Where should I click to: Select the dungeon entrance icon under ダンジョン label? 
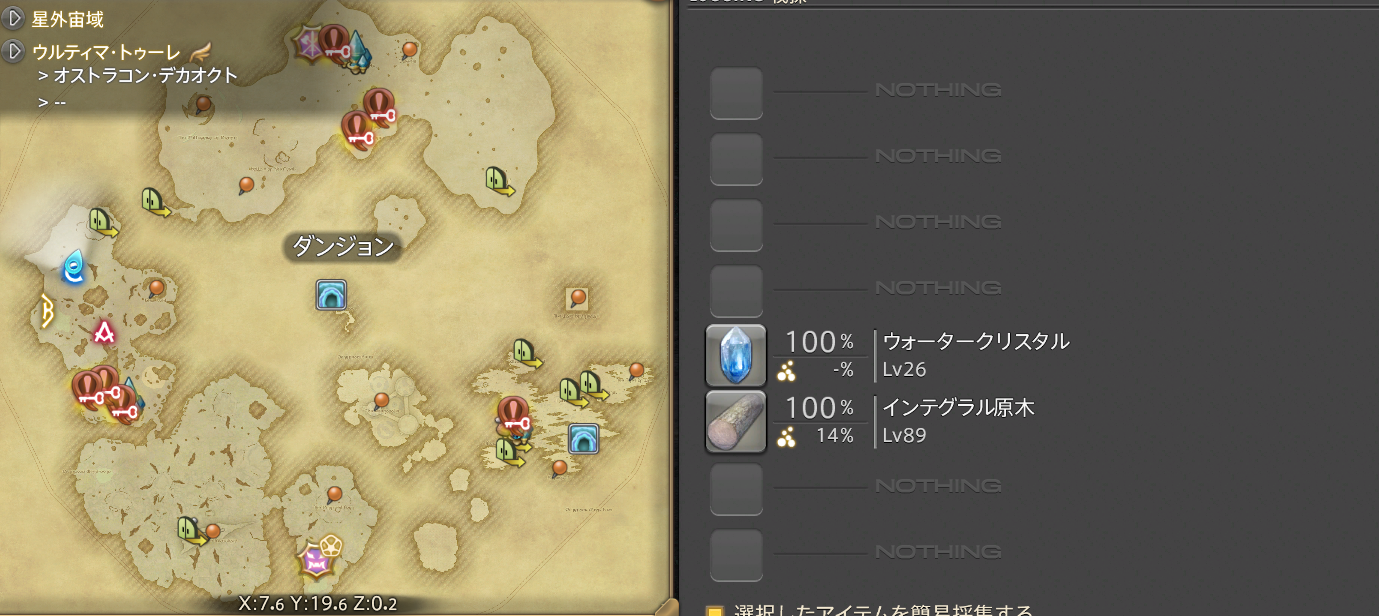[331, 294]
